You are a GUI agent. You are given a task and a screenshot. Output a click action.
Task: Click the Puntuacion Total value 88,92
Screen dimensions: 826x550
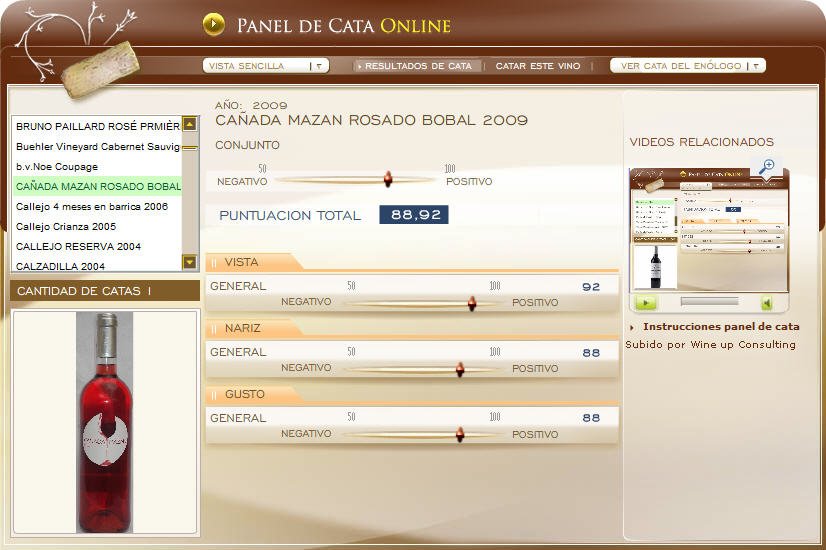click(x=414, y=215)
